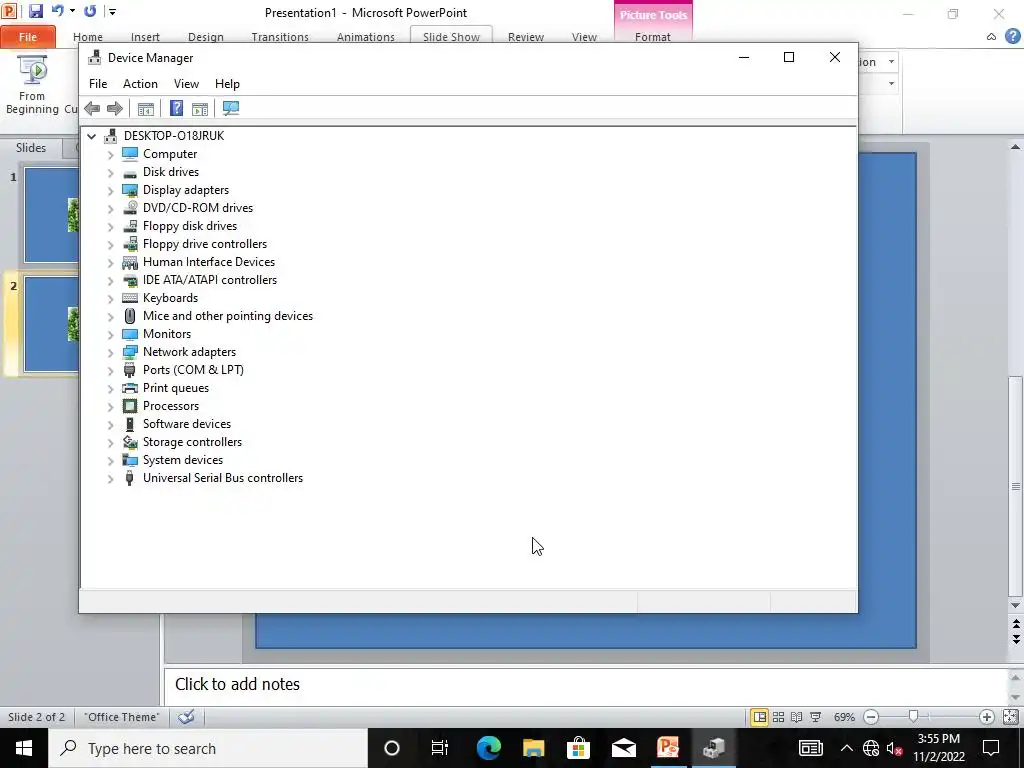This screenshot has width=1024, height=768.
Task: Switch to the Review ribbon tab
Action: (526, 37)
